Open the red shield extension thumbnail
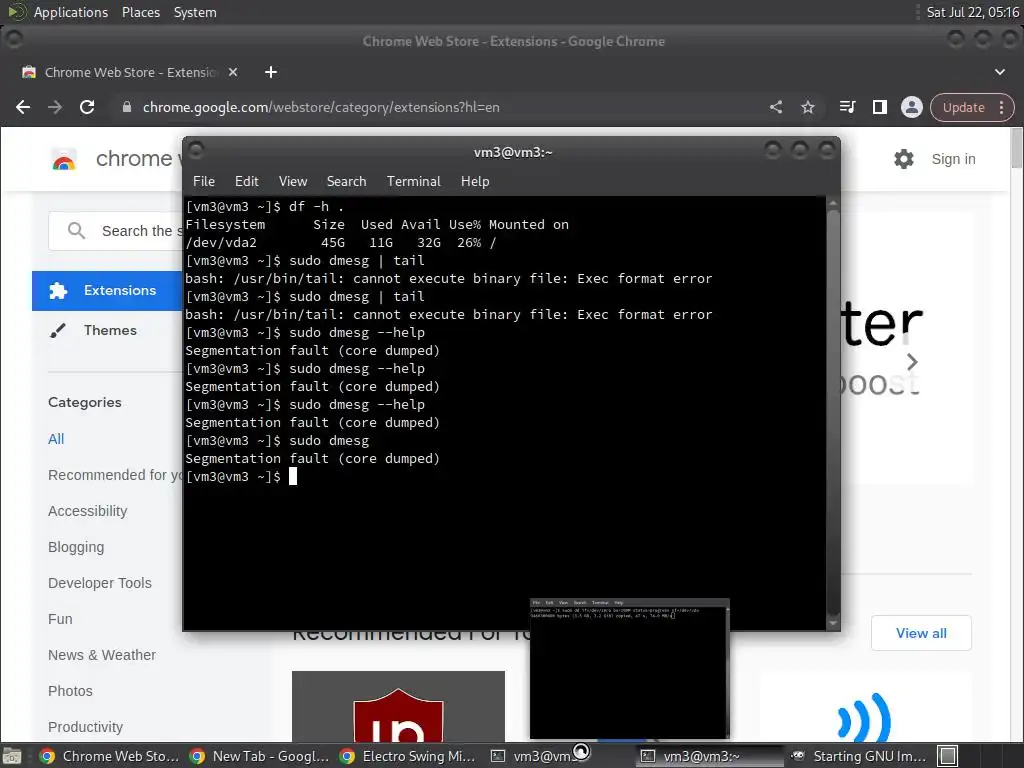This screenshot has height=768, width=1024. tap(398, 707)
